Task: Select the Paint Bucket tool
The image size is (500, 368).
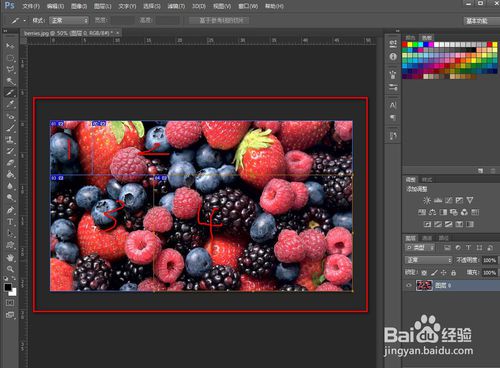Action: pyautogui.click(x=10, y=175)
